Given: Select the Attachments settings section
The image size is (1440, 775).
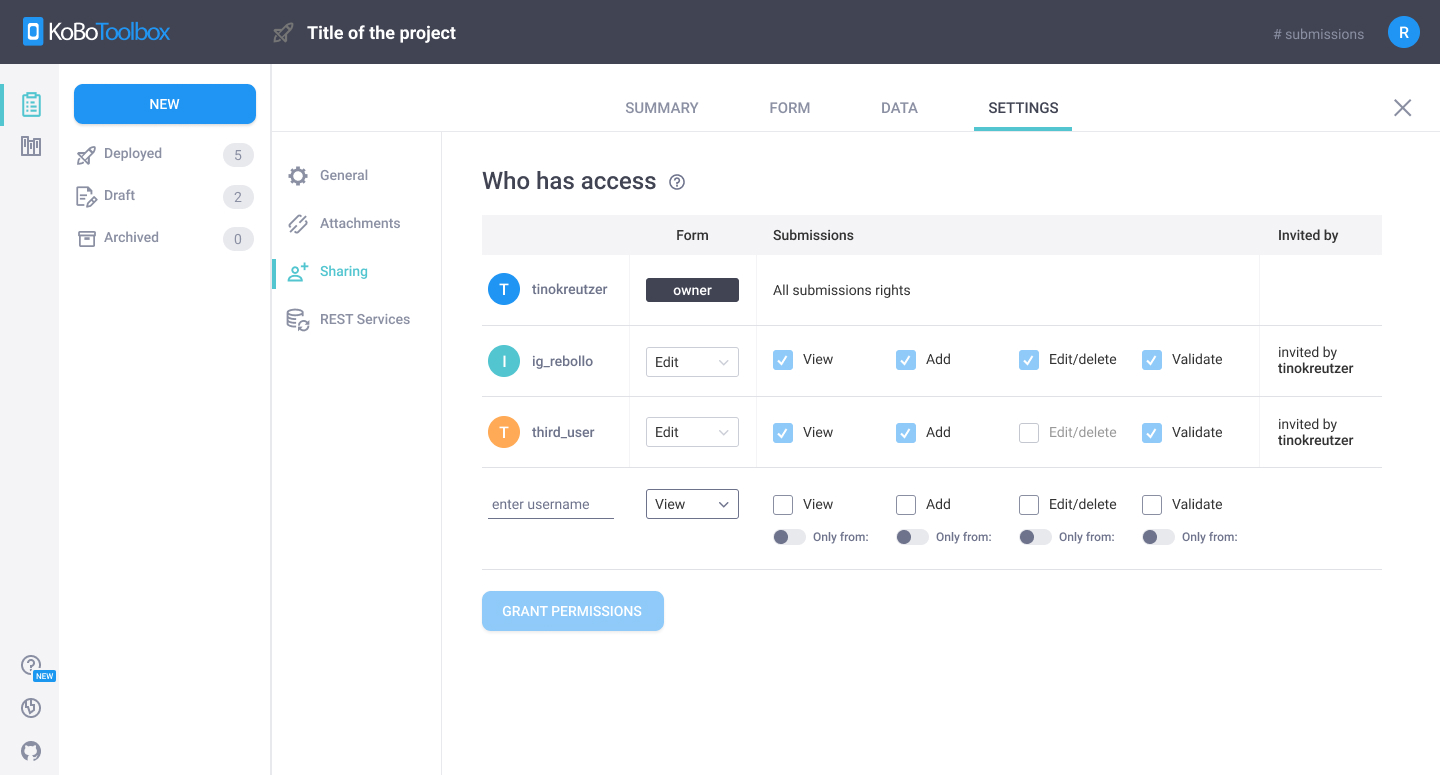Looking at the screenshot, I should (360, 223).
